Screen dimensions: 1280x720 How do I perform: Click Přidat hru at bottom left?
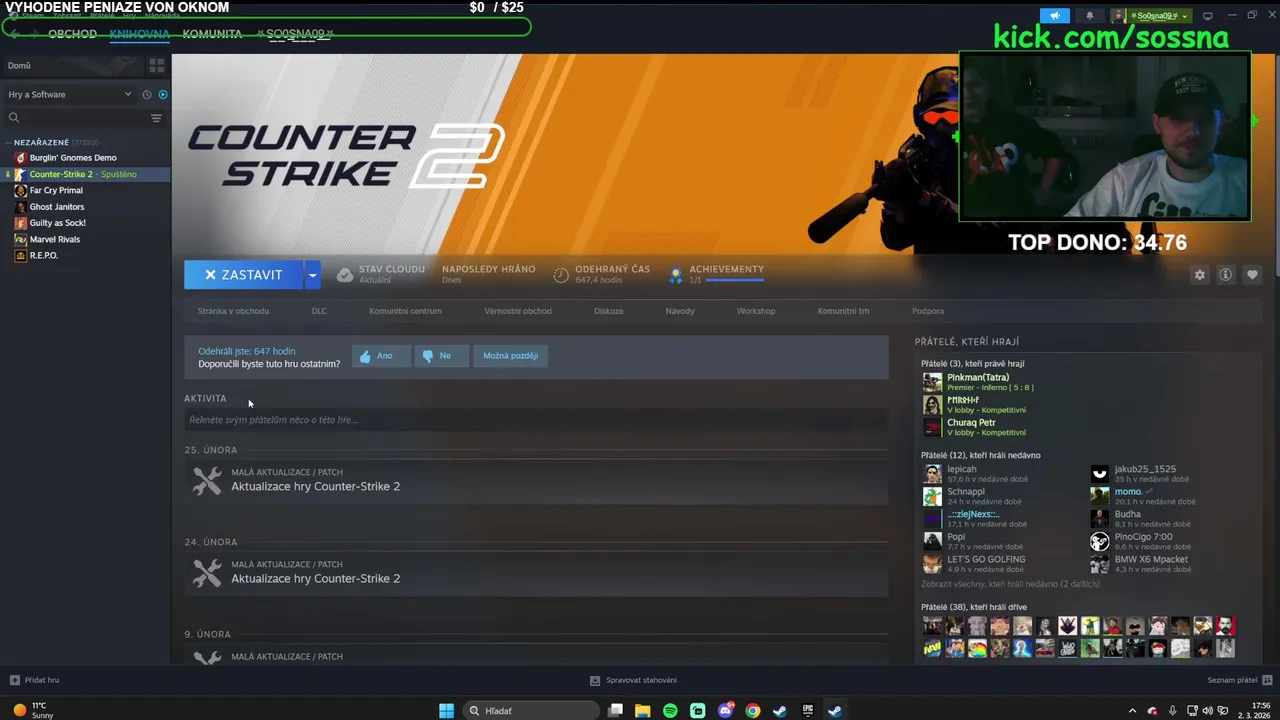pyautogui.click(x=34, y=680)
